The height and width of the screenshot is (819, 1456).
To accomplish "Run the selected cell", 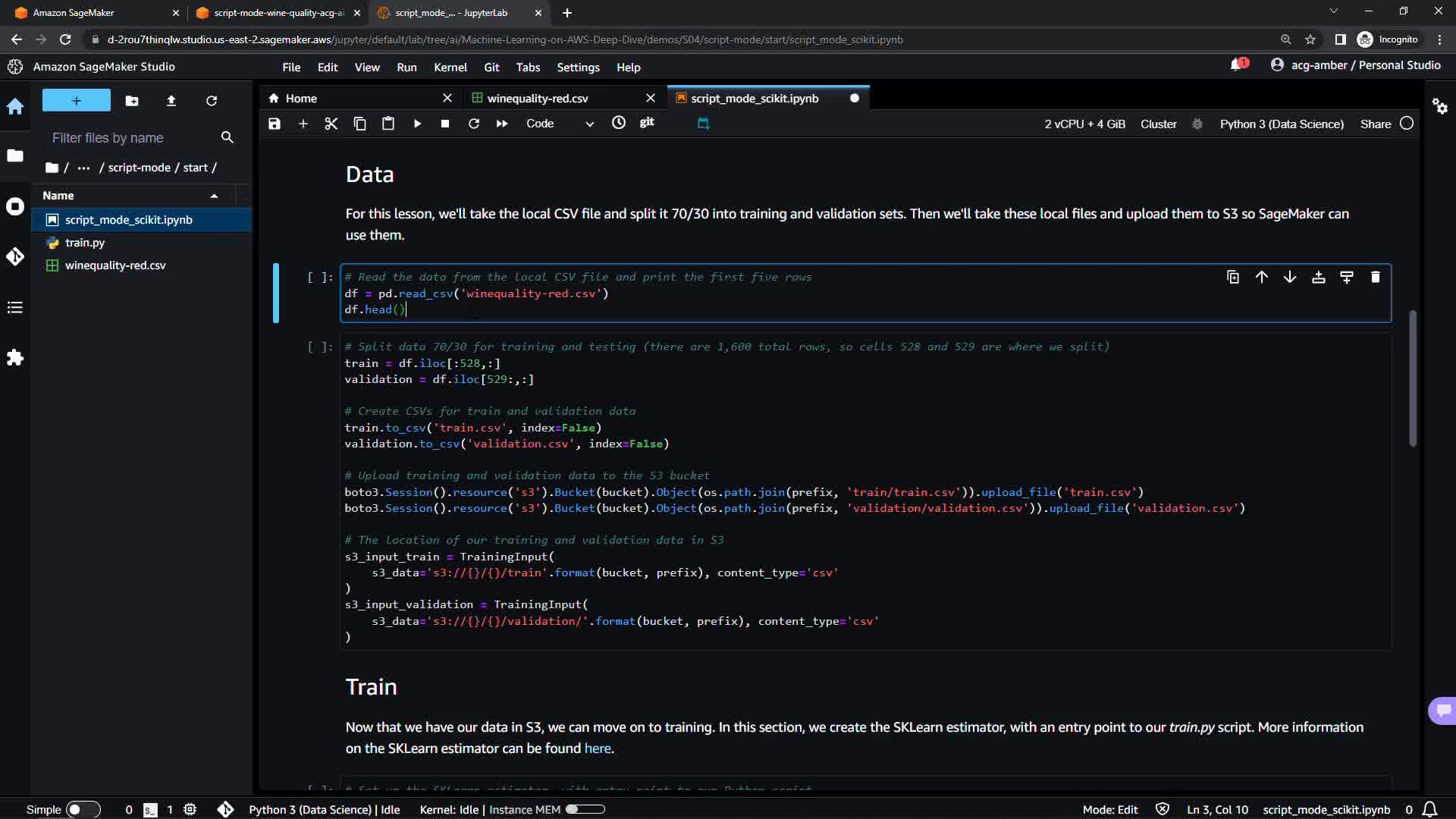I will (417, 124).
